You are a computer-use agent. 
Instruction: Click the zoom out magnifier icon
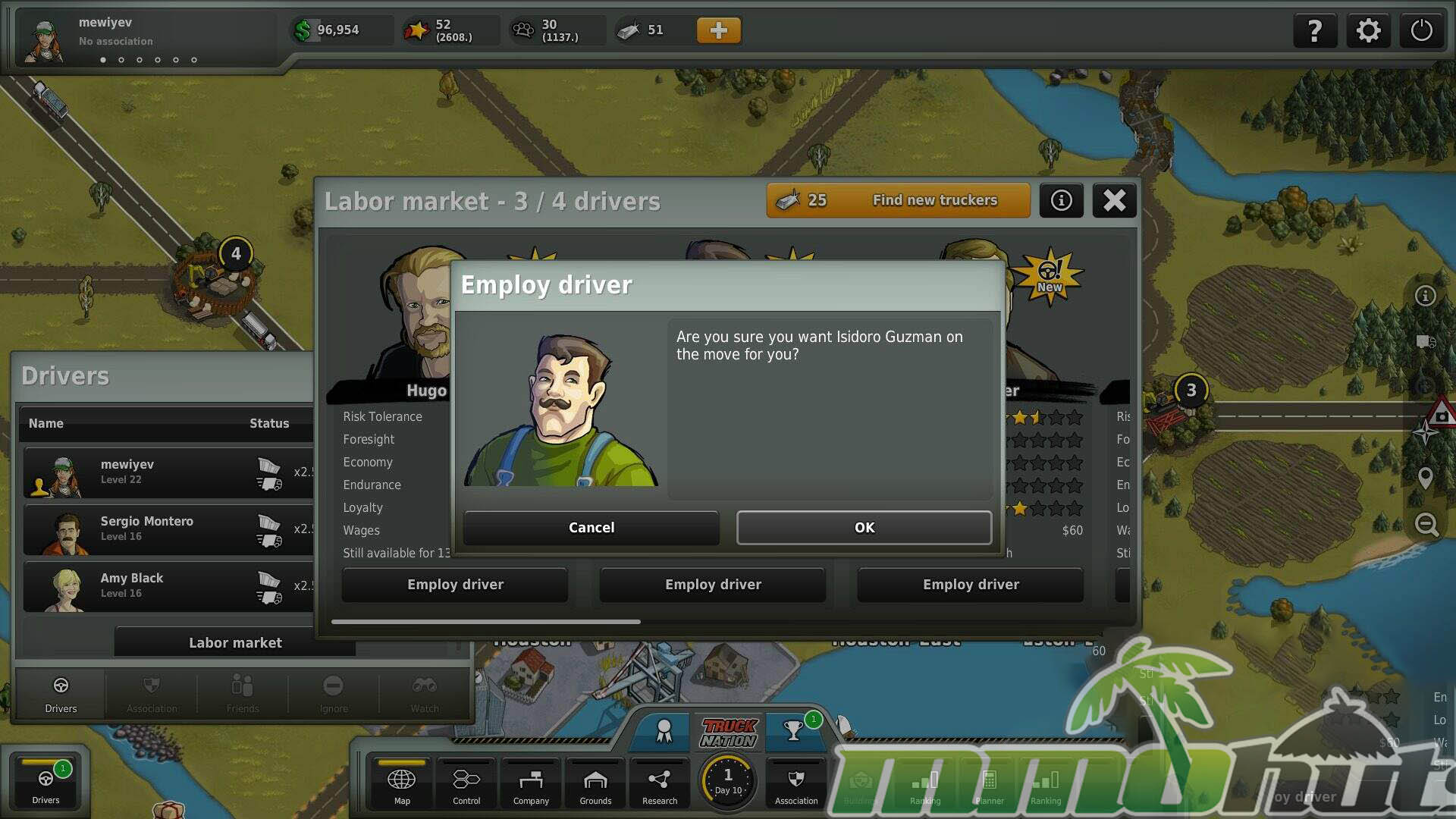tap(1426, 524)
